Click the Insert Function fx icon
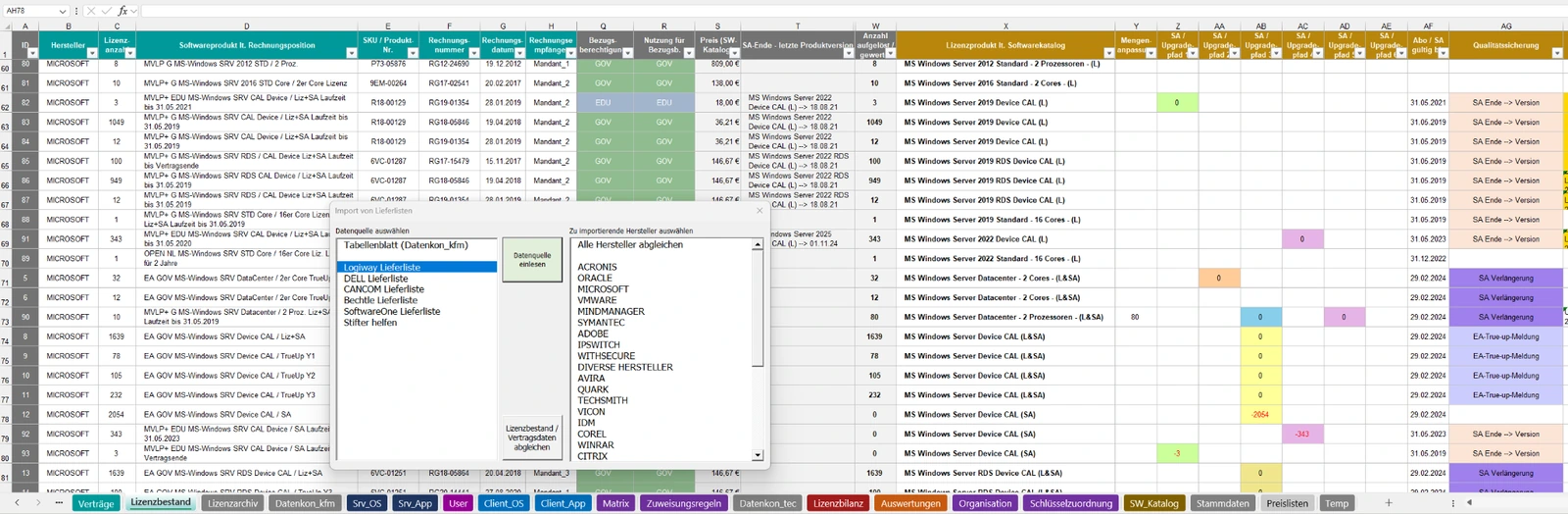This screenshot has height=514, width=1568. coord(122,11)
